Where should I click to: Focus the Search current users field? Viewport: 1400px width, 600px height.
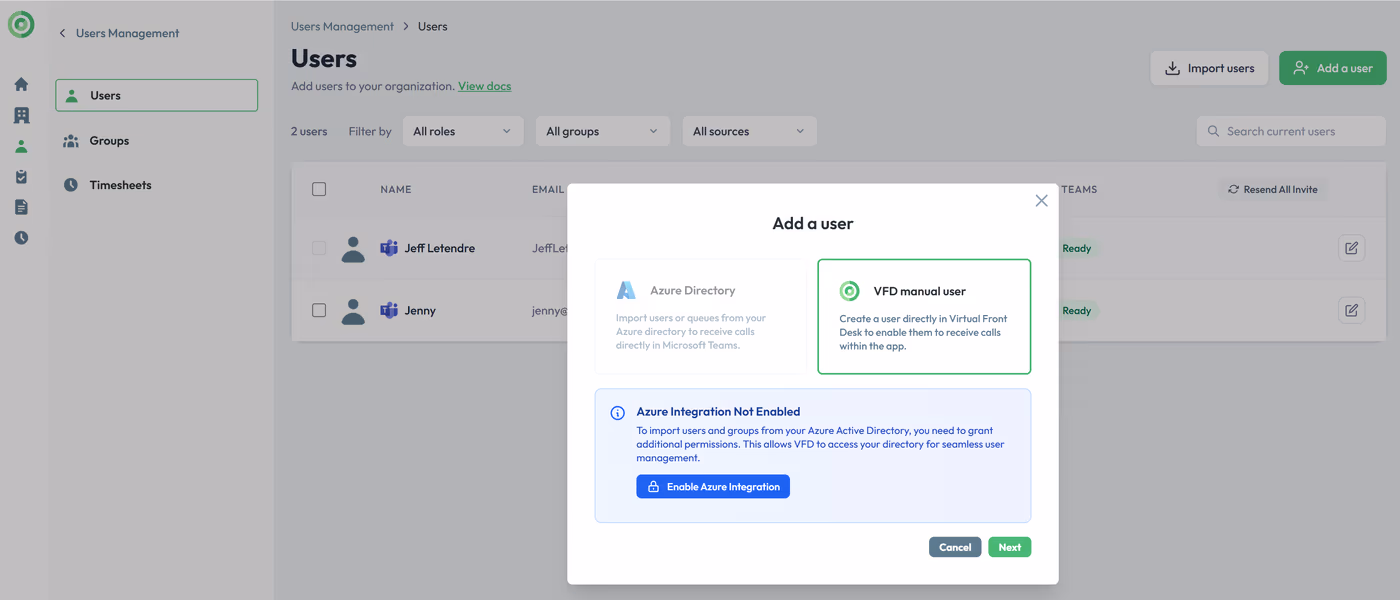[x=1291, y=131]
